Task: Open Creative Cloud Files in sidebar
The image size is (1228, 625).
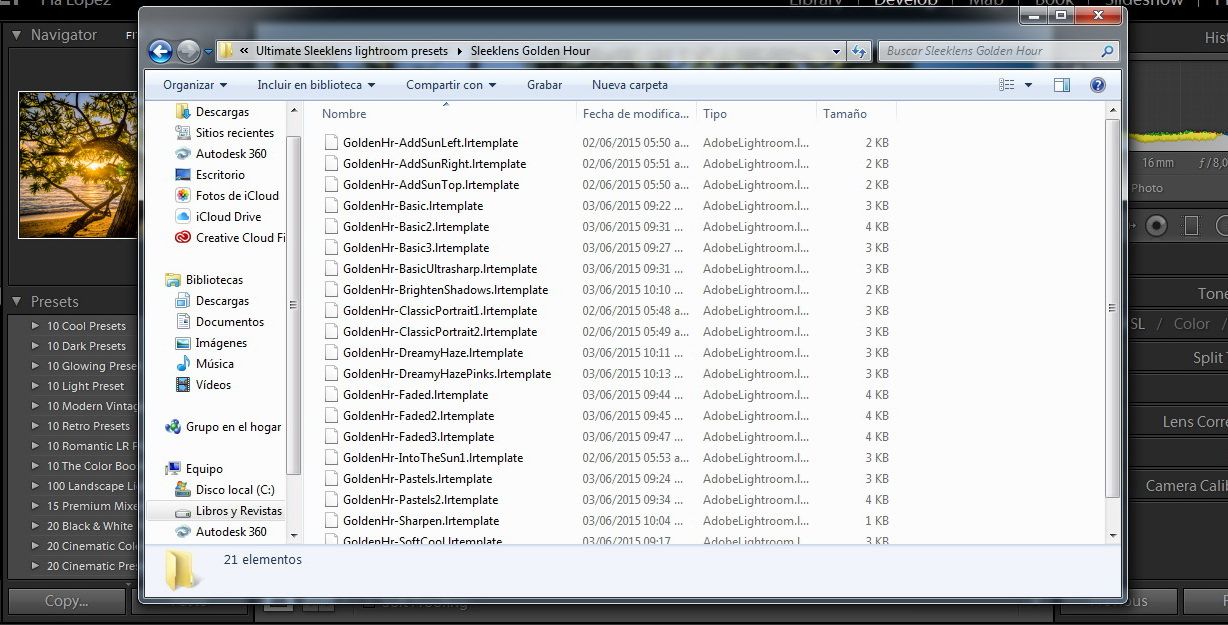Action: click(240, 238)
